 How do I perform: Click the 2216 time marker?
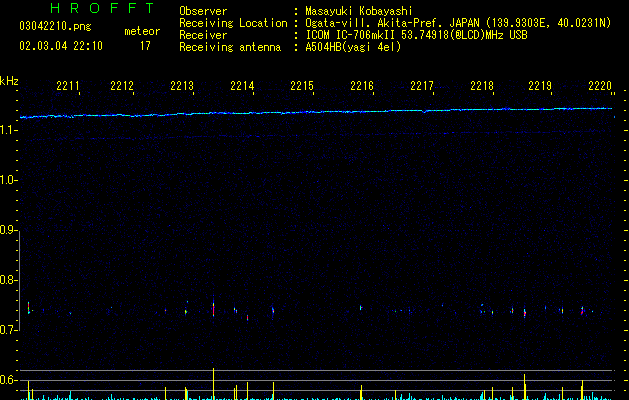coord(362,86)
